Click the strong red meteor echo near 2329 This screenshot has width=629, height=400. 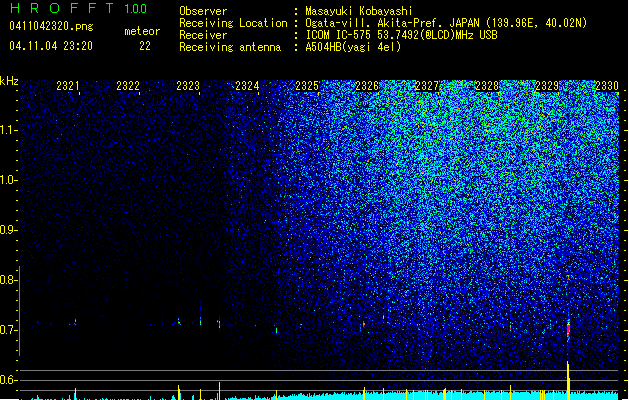568,328
